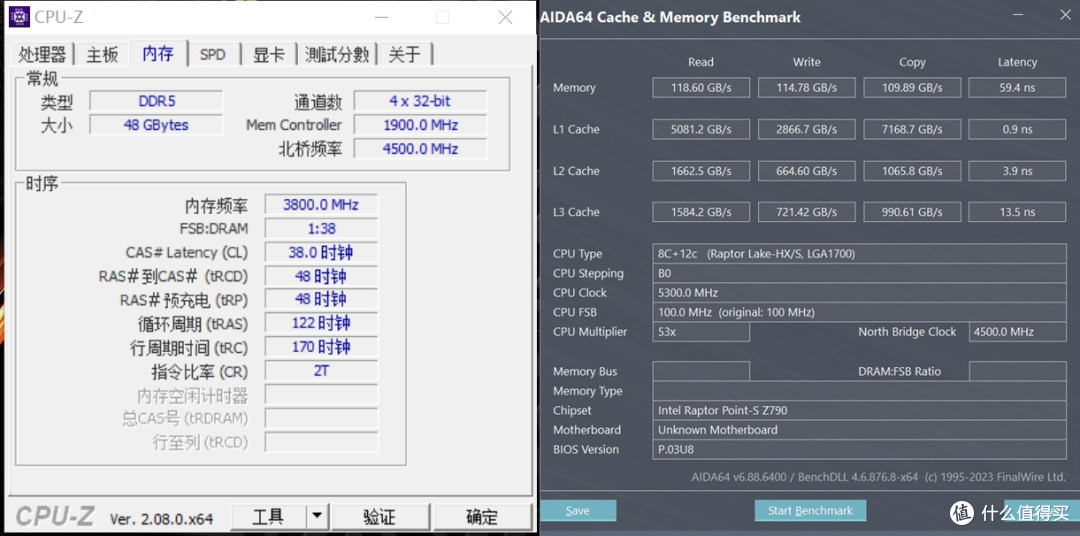1080x536 pixels.
Task: Click the 北桥频率 4500.0 MHz value in CPU-Z
Action: (x=420, y=149)
